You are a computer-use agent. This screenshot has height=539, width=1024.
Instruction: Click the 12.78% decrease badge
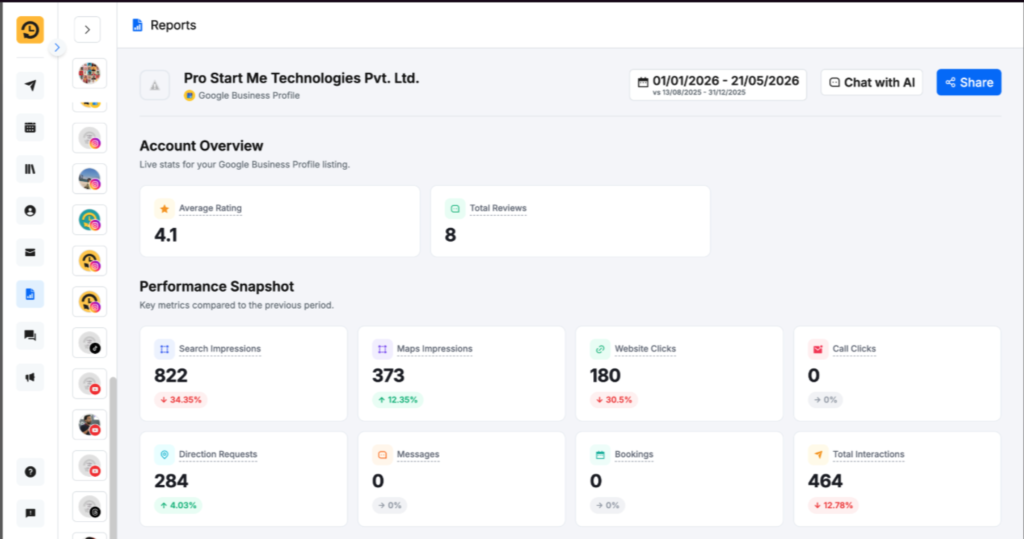pos(834,505)
